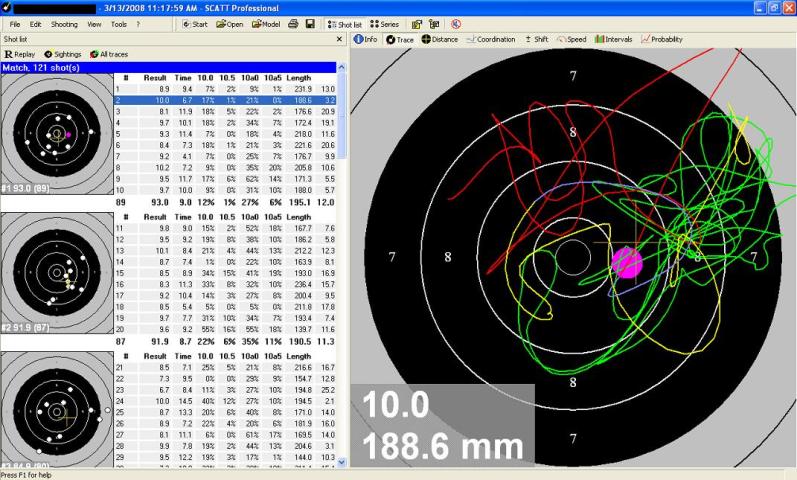Open the View menu
The height and width of the screenshot is (480, 797).
click(94, 24)
